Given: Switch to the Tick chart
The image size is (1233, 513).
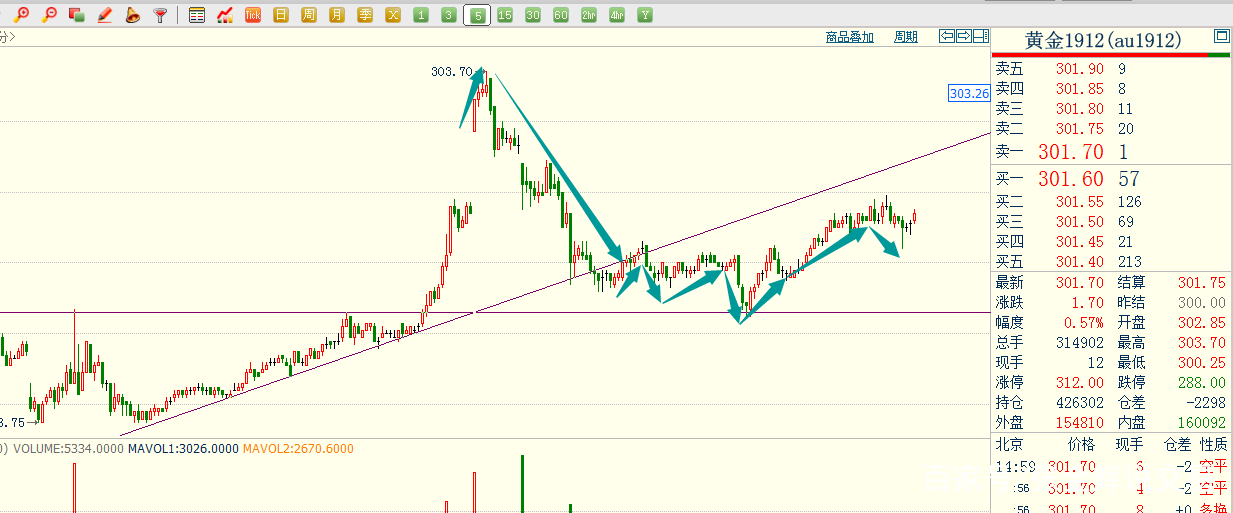Looking at the screenshot, I should click(253, 15).
